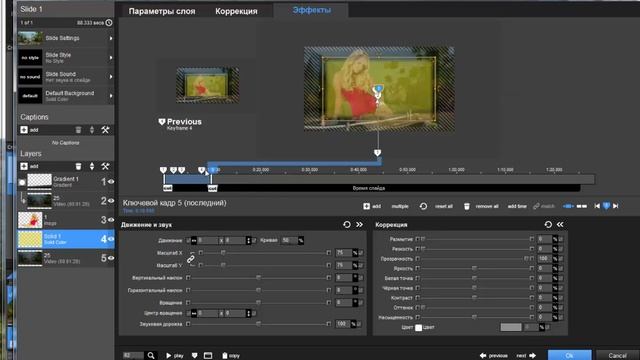Play the slide preview
This screenshot has height=360, width=640.
(x=175, y=356)
